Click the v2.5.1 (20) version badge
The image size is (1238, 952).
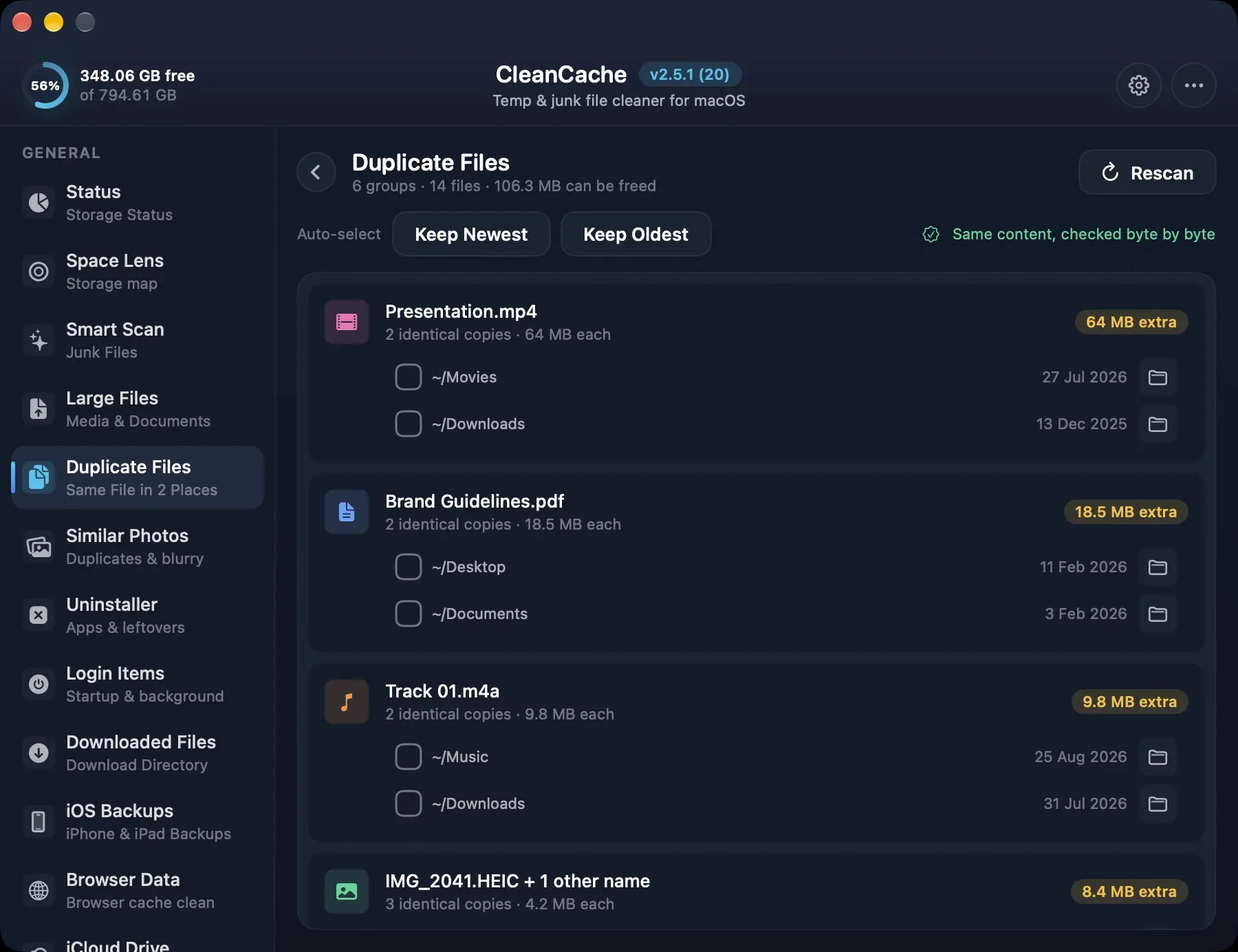[690, 74]
